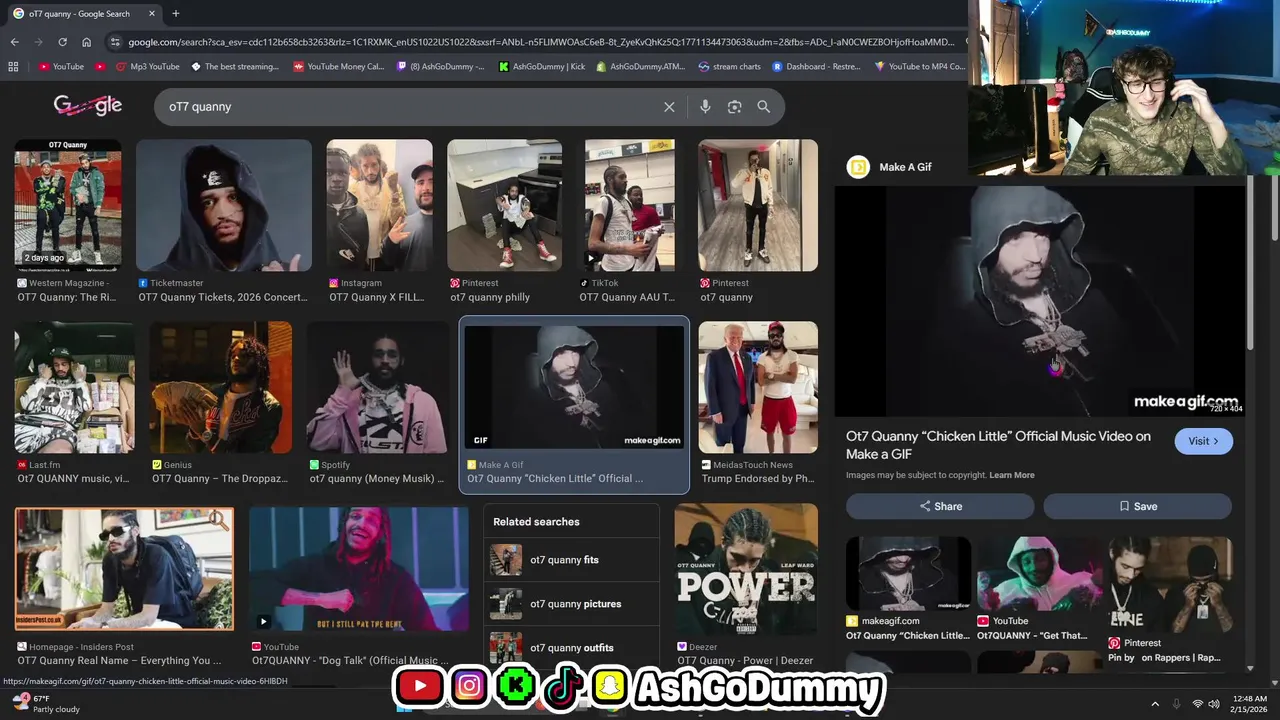This screenshot has width=1280, height=720.
Task: Select related search ot7 quanny outfits
Action: (x=571, y=647)
